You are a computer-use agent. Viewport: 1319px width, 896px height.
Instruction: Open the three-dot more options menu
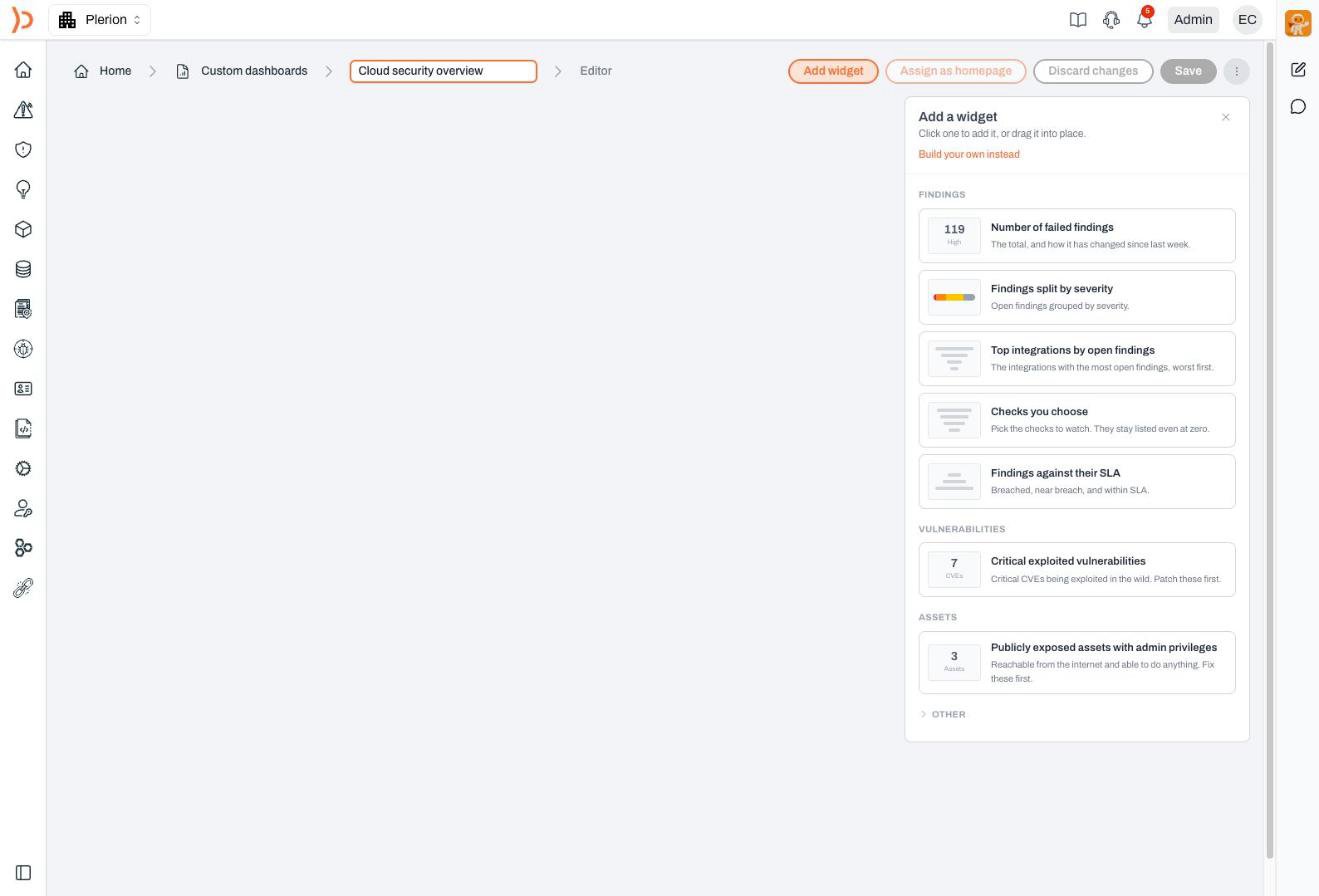click(x=1236, y=71)
